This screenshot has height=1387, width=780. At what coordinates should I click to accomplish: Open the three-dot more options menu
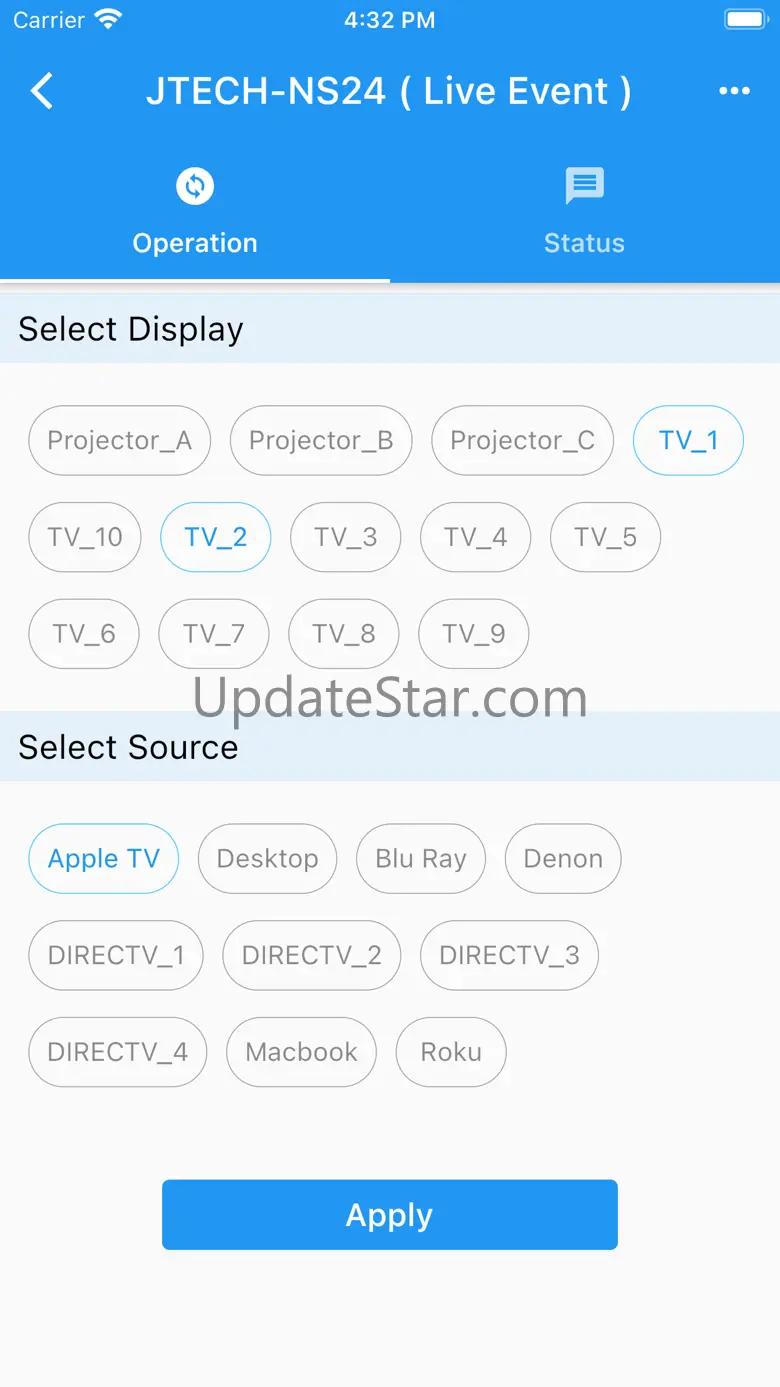734,91
